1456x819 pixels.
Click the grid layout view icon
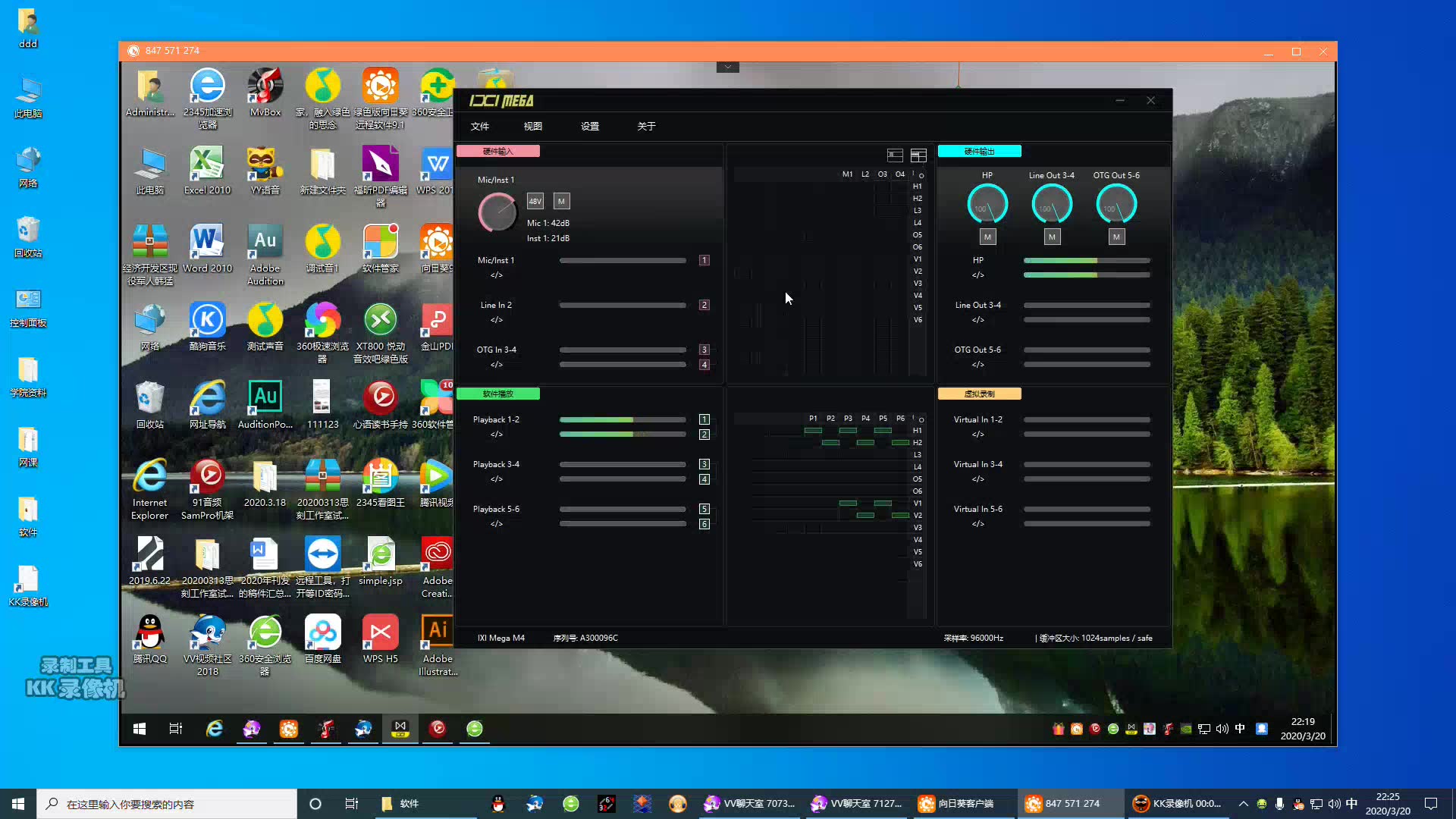918,155
